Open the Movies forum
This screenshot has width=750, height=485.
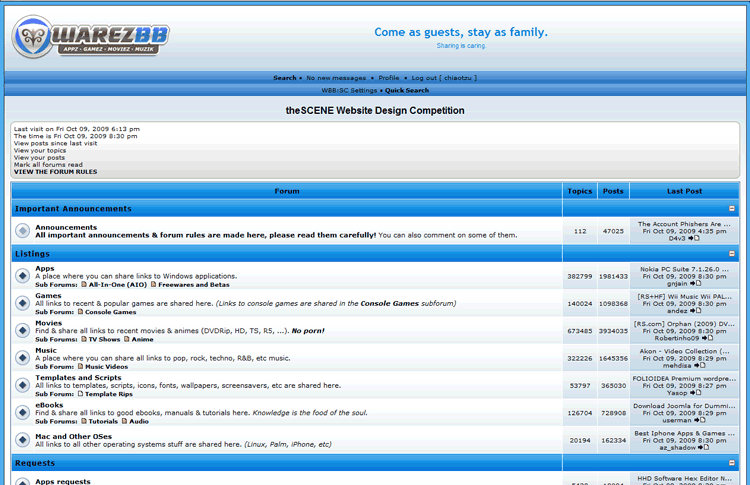point(49,323)
